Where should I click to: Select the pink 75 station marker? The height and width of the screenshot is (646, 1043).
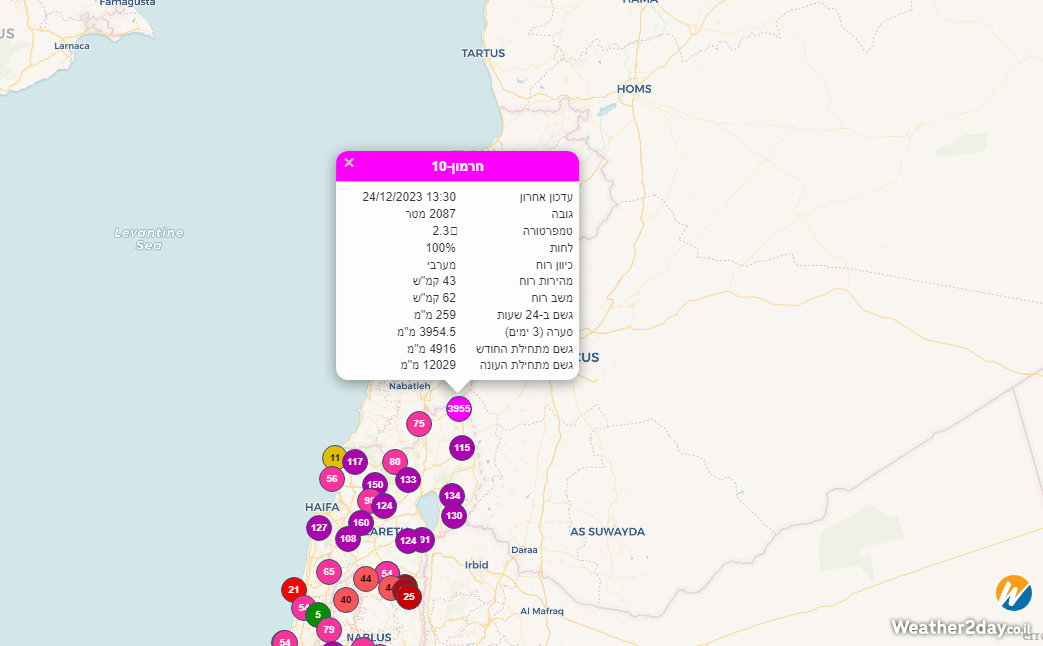tap(419, 424)
